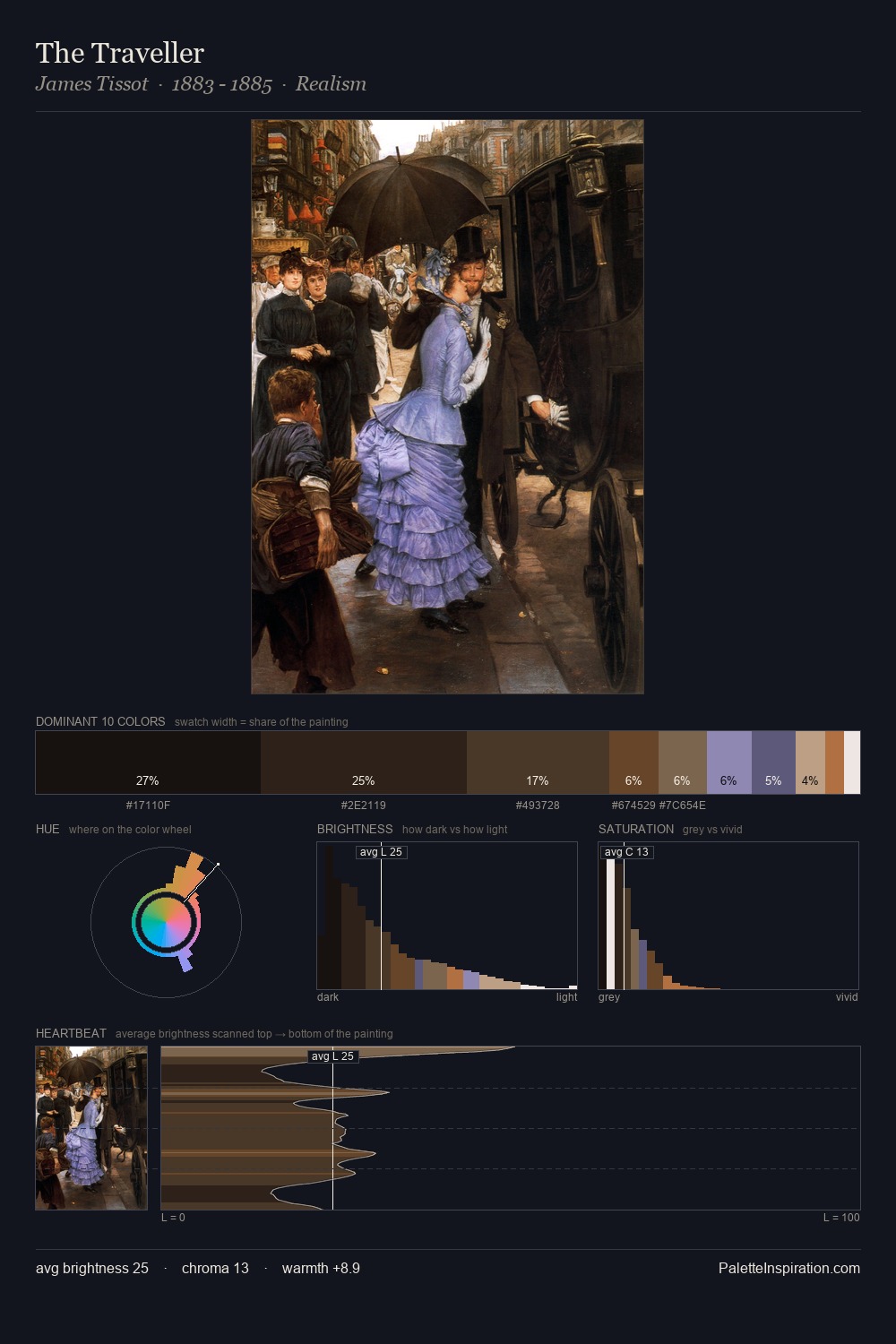Pick the unlabeled orange-brown swatch near the strip end
Viewport: 896px width, 1344px height.
tap(834, 762)
